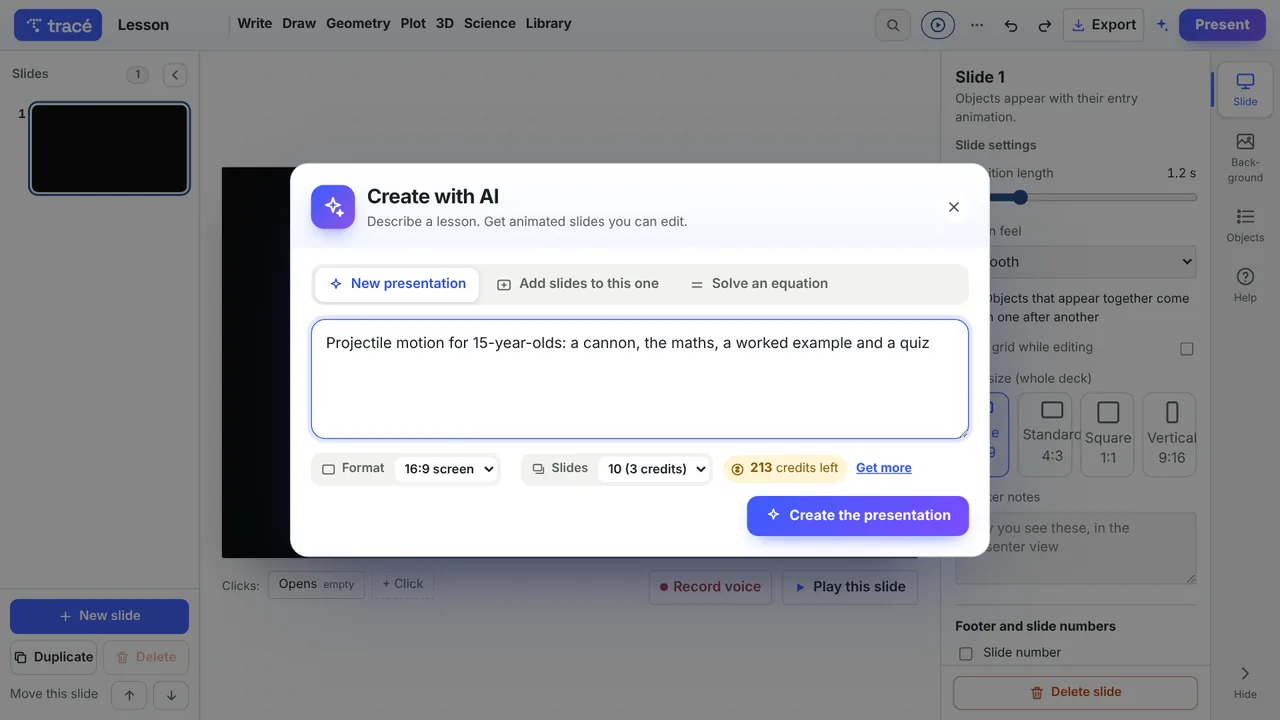The height and width of the screenshot is (720, 1280).
Task: Select the Square 1:1 slide size
Action: click(x=1108, y=434)
